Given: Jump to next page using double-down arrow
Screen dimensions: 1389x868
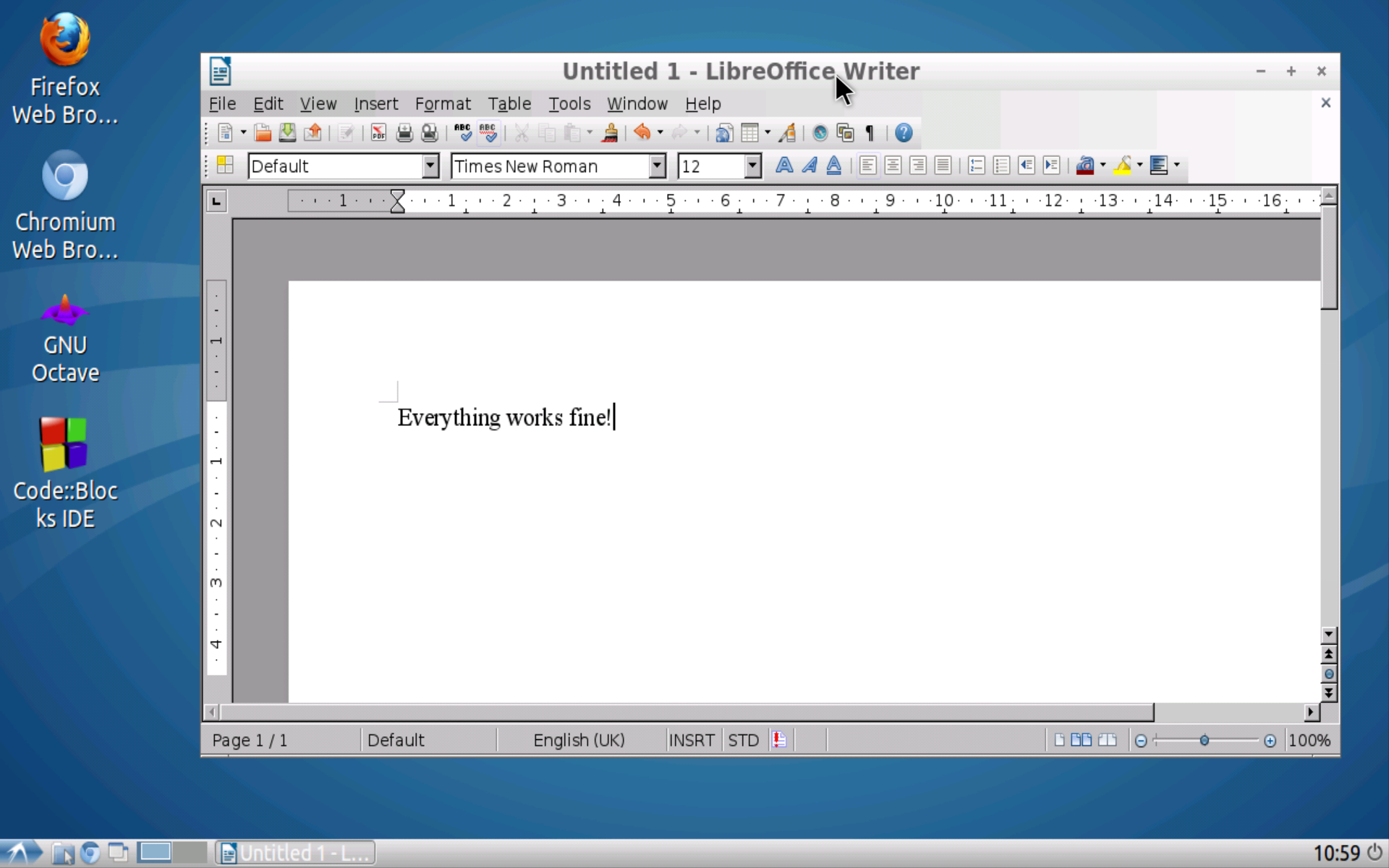Looking at the screenshot, I should pyautogui.click(x=1329, y=693).
